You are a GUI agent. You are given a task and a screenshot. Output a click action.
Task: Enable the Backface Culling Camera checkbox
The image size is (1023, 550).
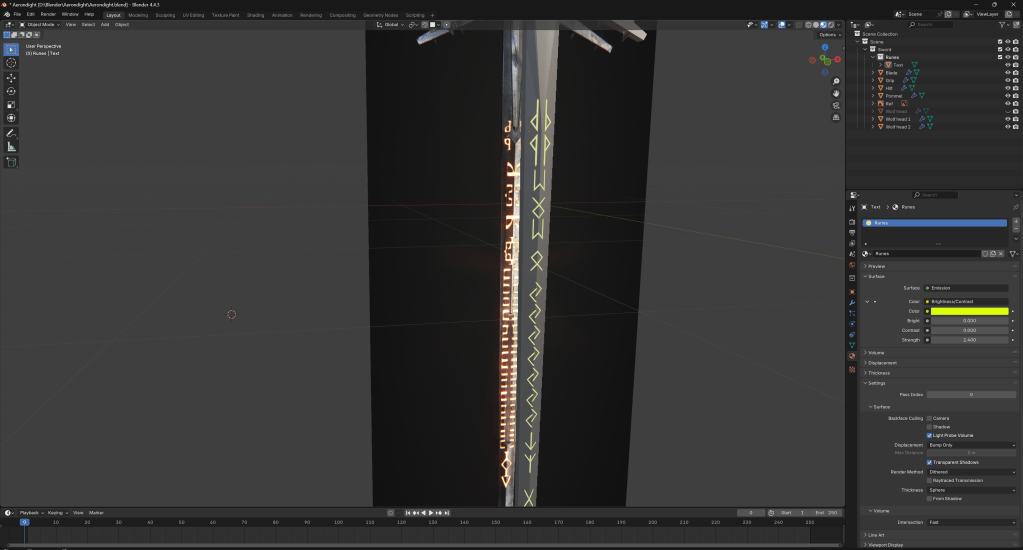(x=930, y=418)
